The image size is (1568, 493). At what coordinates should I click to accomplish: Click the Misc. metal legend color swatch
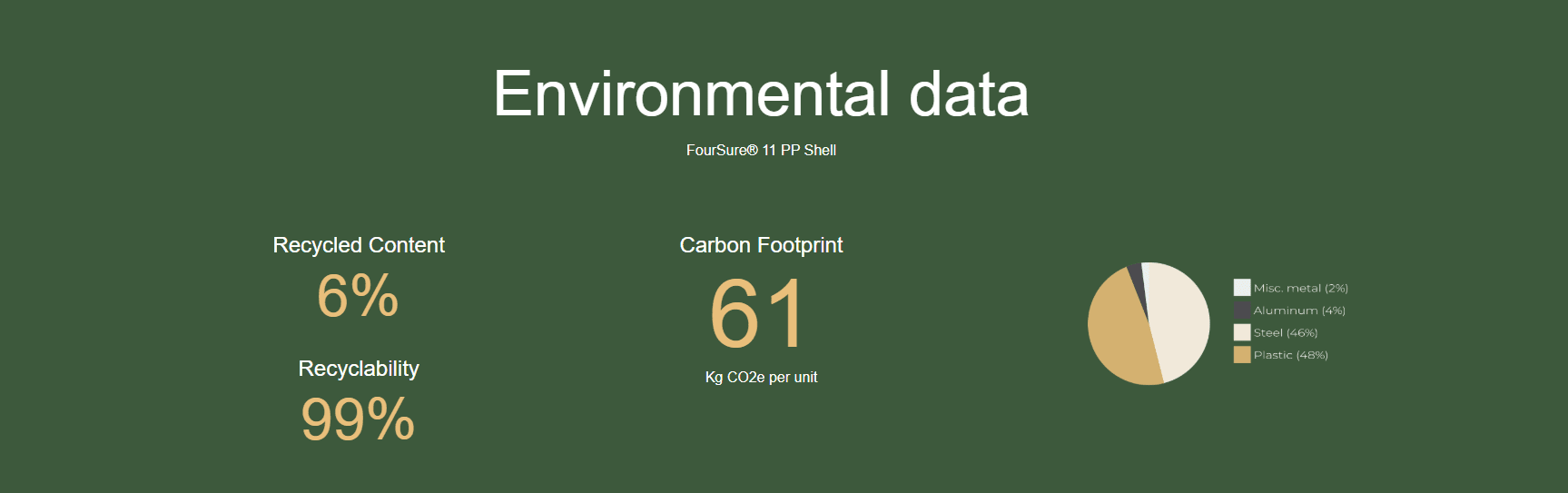click(x=1241, y=288)
